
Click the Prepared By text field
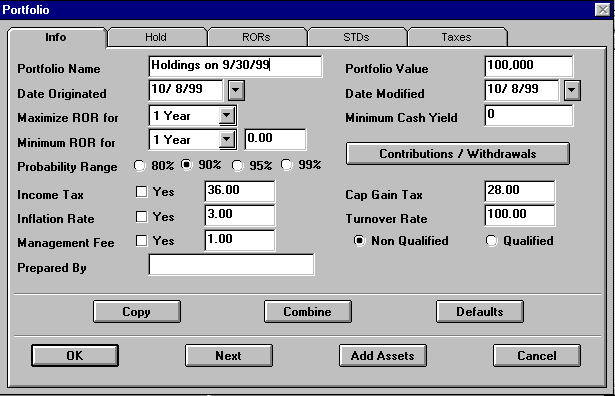pyautogui.click(x=231, y=264)
